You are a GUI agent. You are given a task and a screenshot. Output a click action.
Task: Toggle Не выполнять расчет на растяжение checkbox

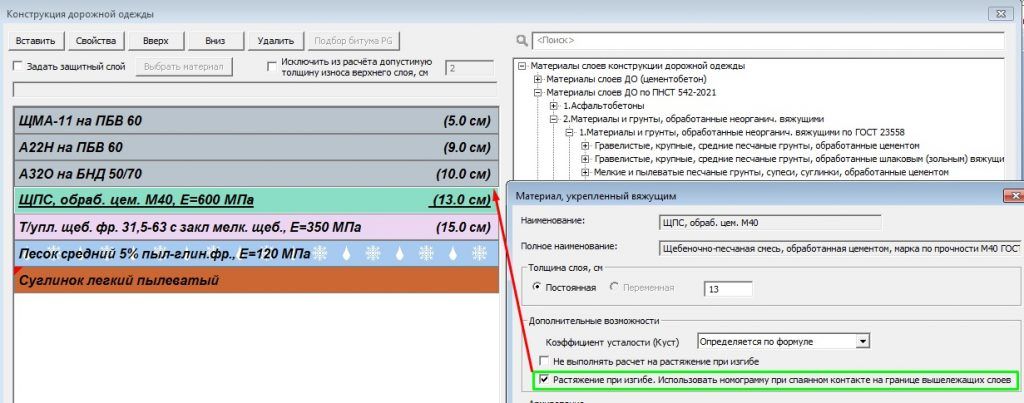(543, 361)
